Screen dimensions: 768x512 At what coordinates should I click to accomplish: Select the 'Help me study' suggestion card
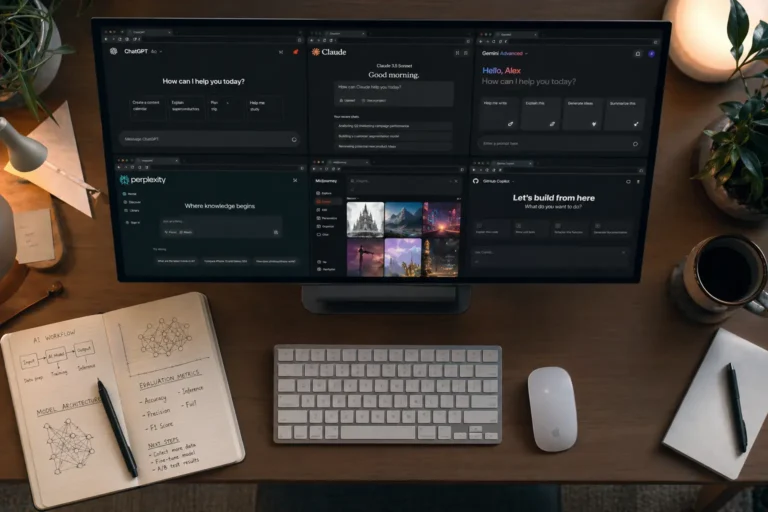(x=264, y=107)
